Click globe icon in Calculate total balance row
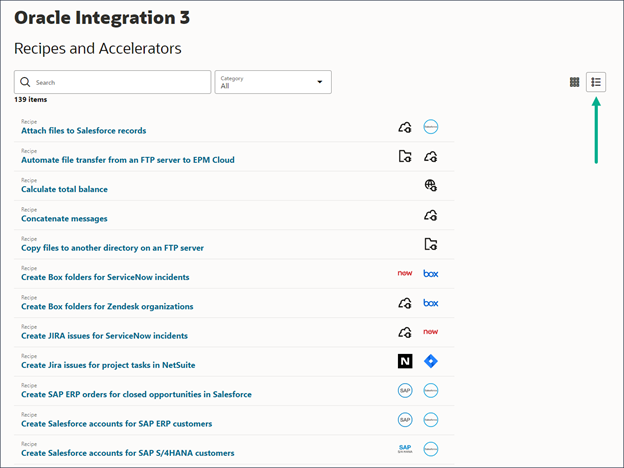Image resolution: width=624 pixels, height=468 pixels. coord(431,185)
